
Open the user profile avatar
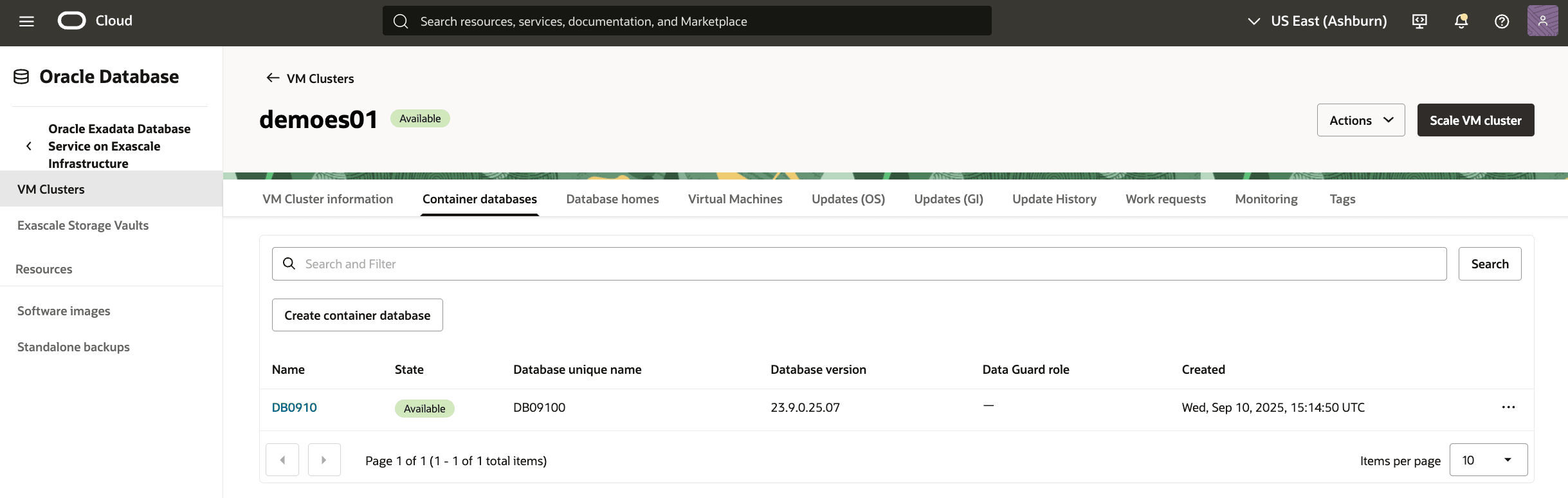[x=1542, y=21]
